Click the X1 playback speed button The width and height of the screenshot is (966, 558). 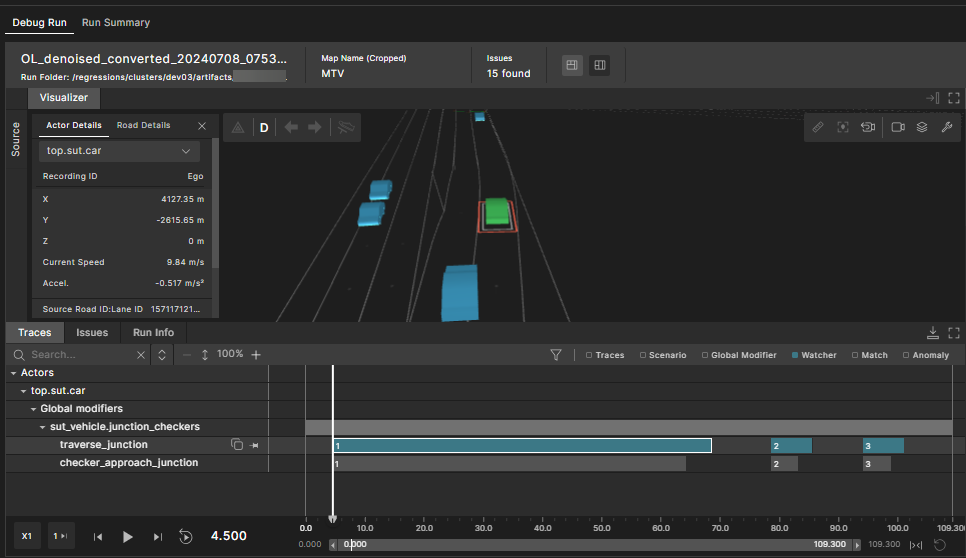click(27, 537)
